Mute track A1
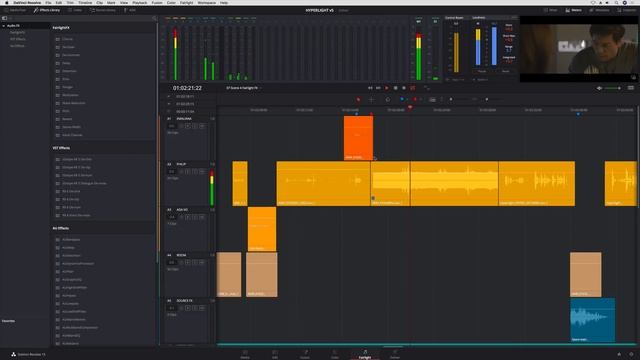Viewport: 640px width, 360px height. pyautogui.click(x=202, y=126)
